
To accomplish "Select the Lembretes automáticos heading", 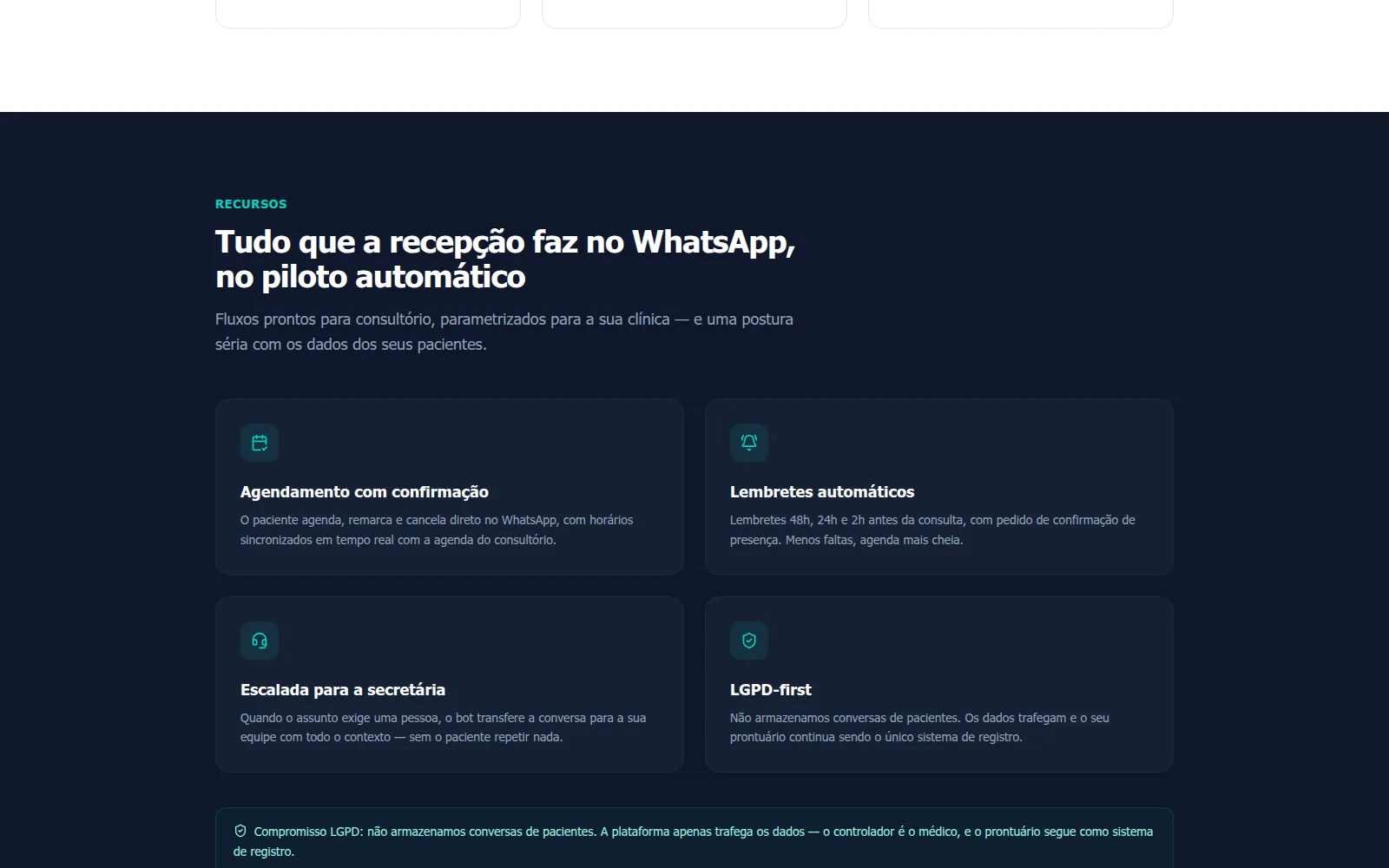I will click(822, 492).
